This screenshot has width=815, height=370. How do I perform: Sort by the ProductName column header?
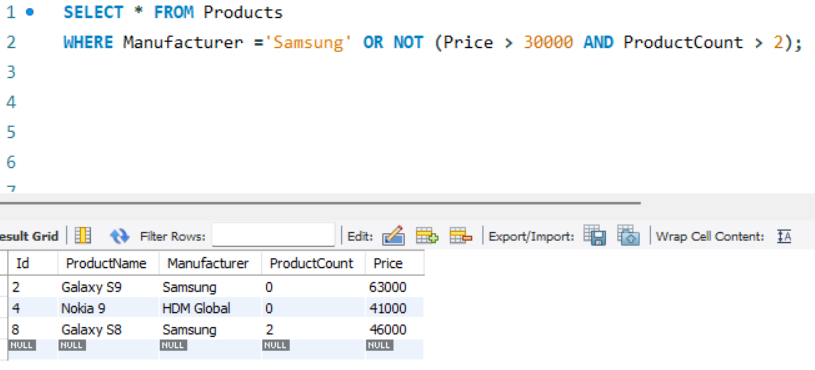pyautogui.click(x=108, y=263)
